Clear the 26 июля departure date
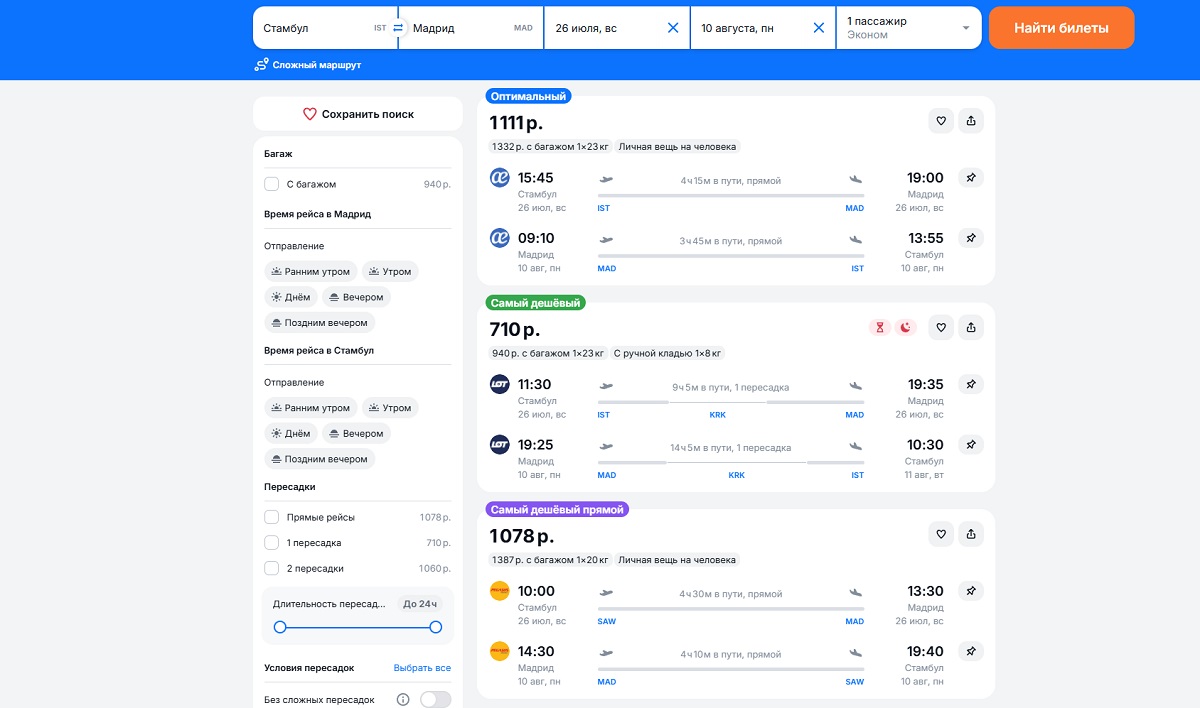This screenshot has width=1200, height=708. tap(673, 28)
